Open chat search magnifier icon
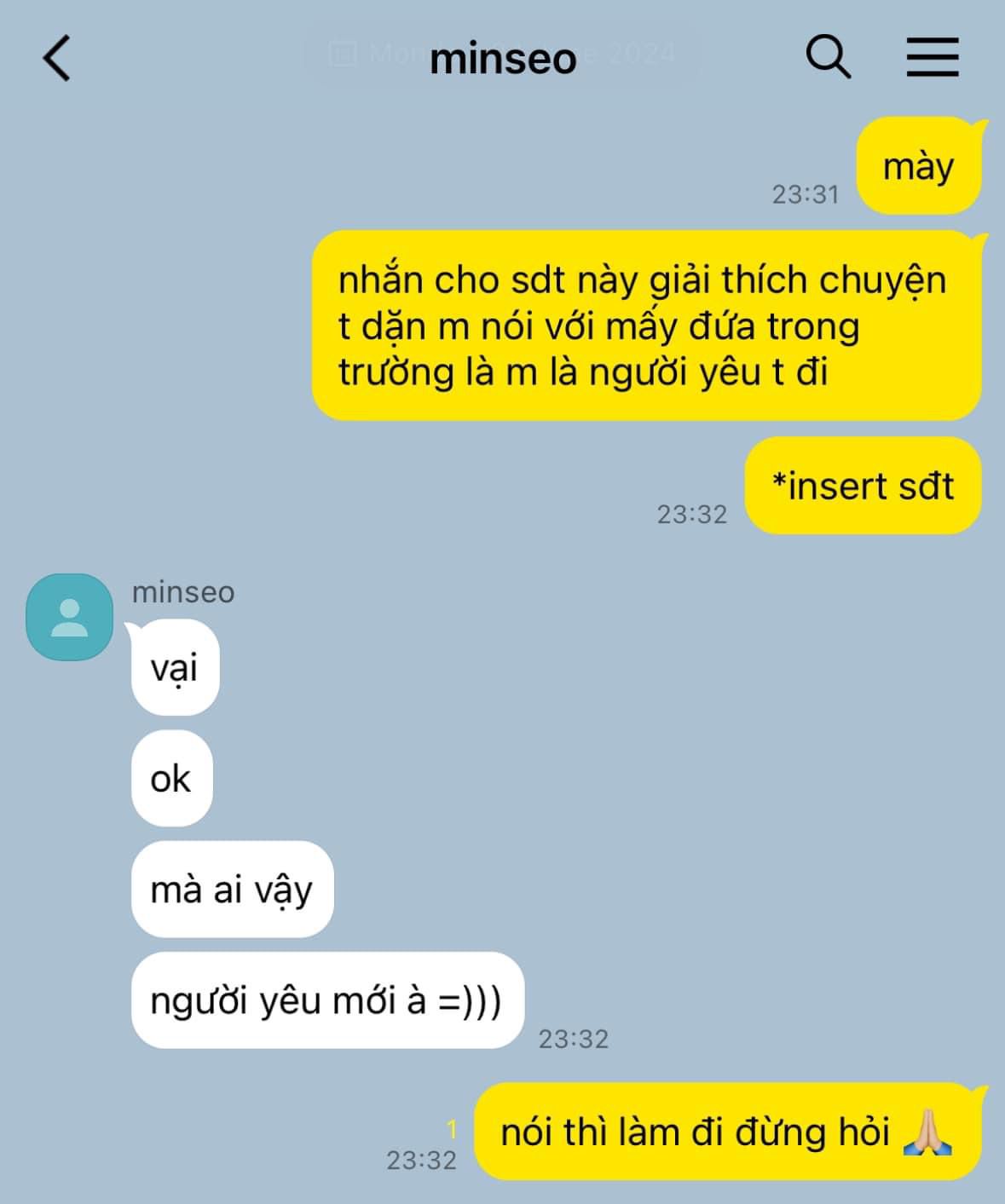This screenshot has width=1005, height=1204. (828, 57)
